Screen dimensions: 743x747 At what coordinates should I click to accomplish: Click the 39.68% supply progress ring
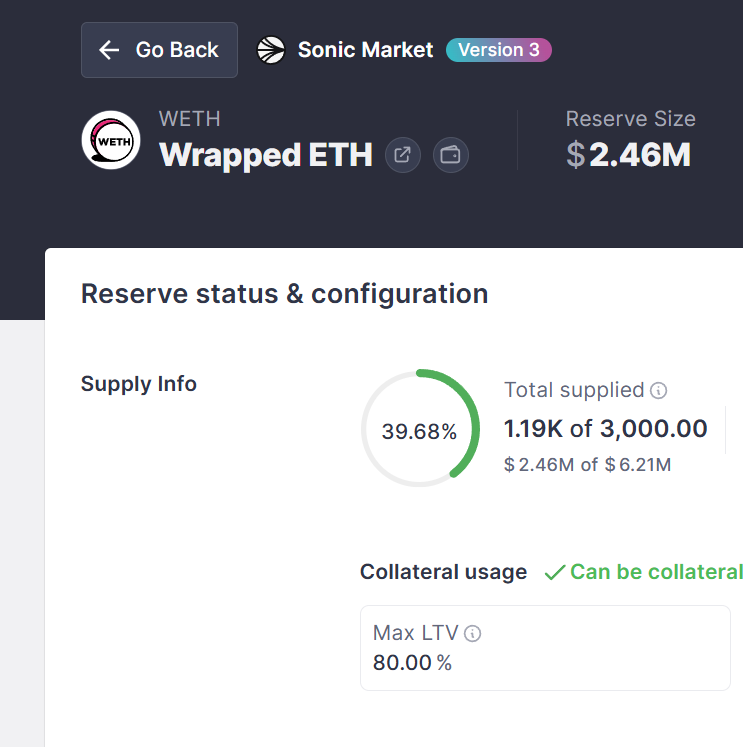pyautogui.click(x=420, y=428)
